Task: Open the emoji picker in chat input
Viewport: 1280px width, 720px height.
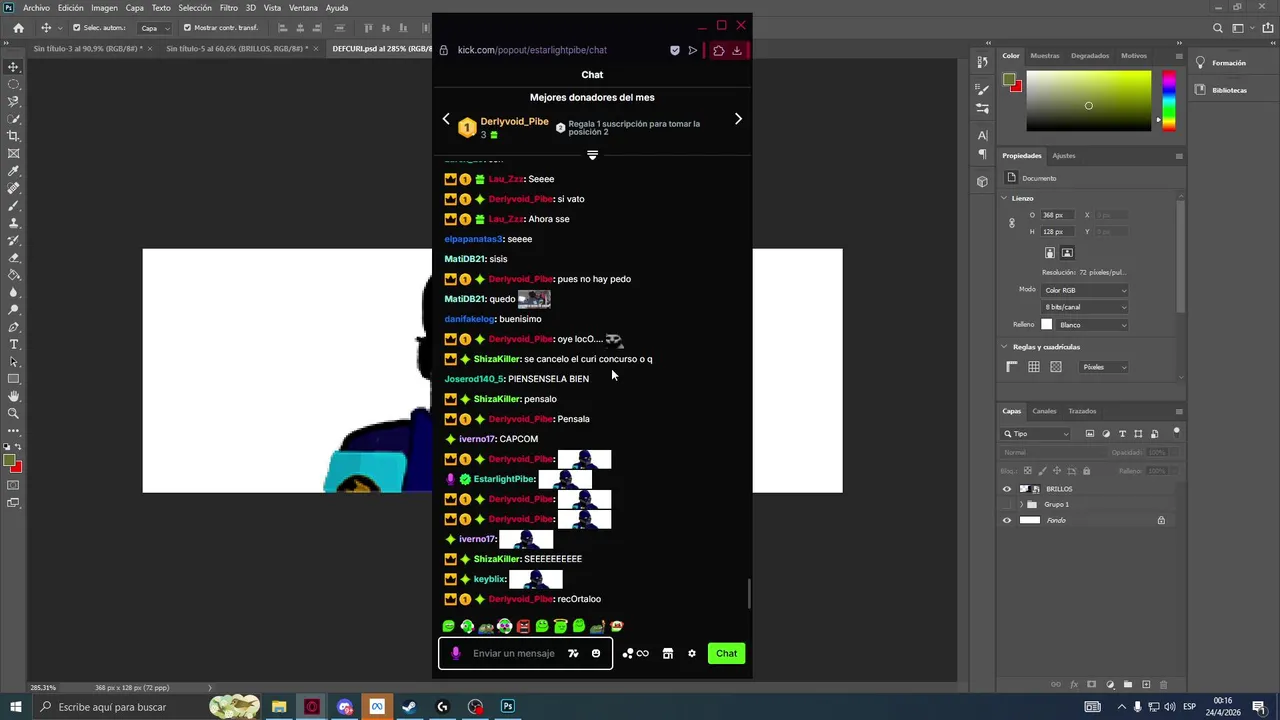Action: coord(595,653)
